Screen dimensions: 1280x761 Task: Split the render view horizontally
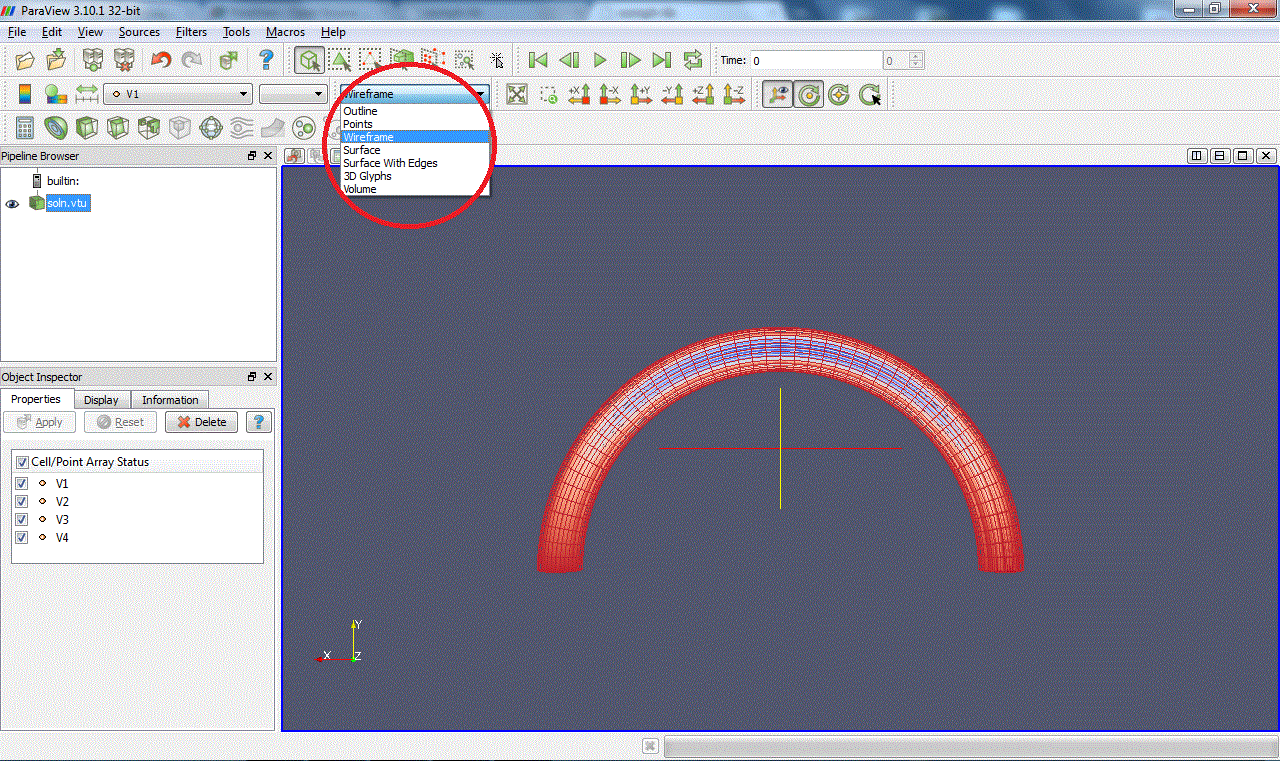[x=1198, y=156]
